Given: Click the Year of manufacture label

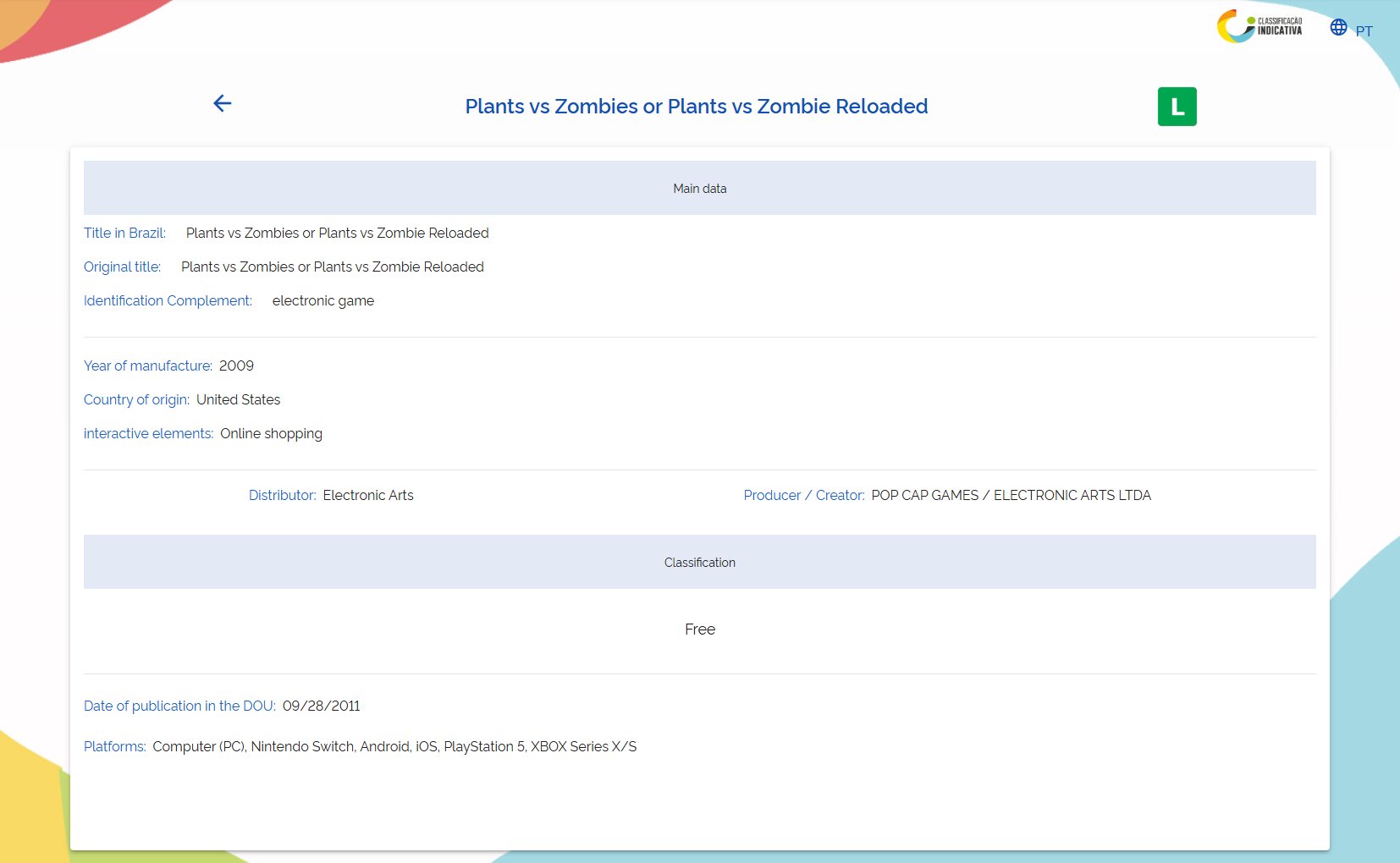Looking at the screenshot, I should pyautogui.click(x=147, y=366).
